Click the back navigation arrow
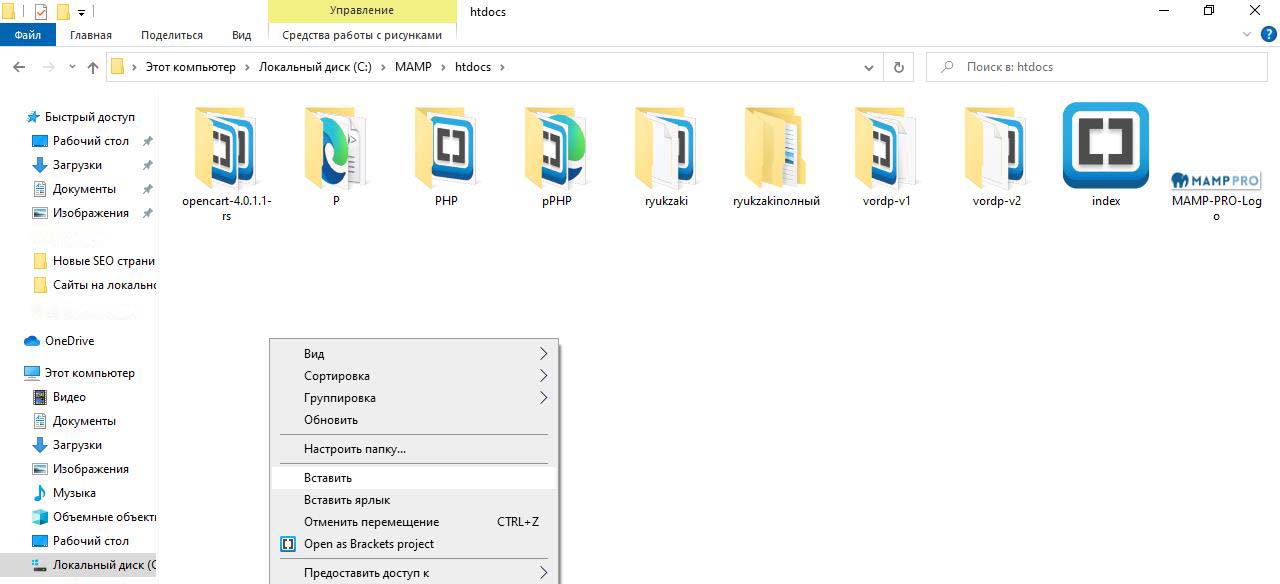 click(x=19, y=67)
